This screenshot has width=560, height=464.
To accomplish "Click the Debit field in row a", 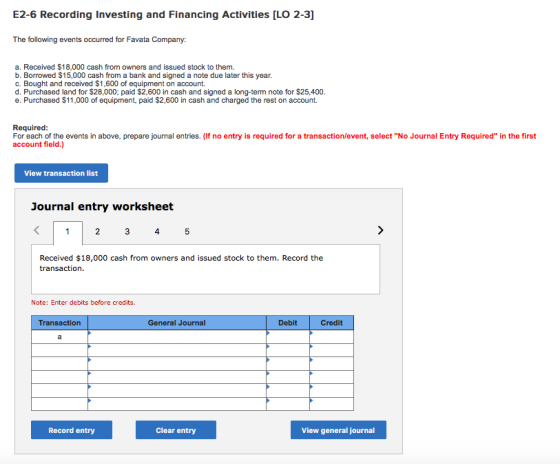I will pos(288,337).
